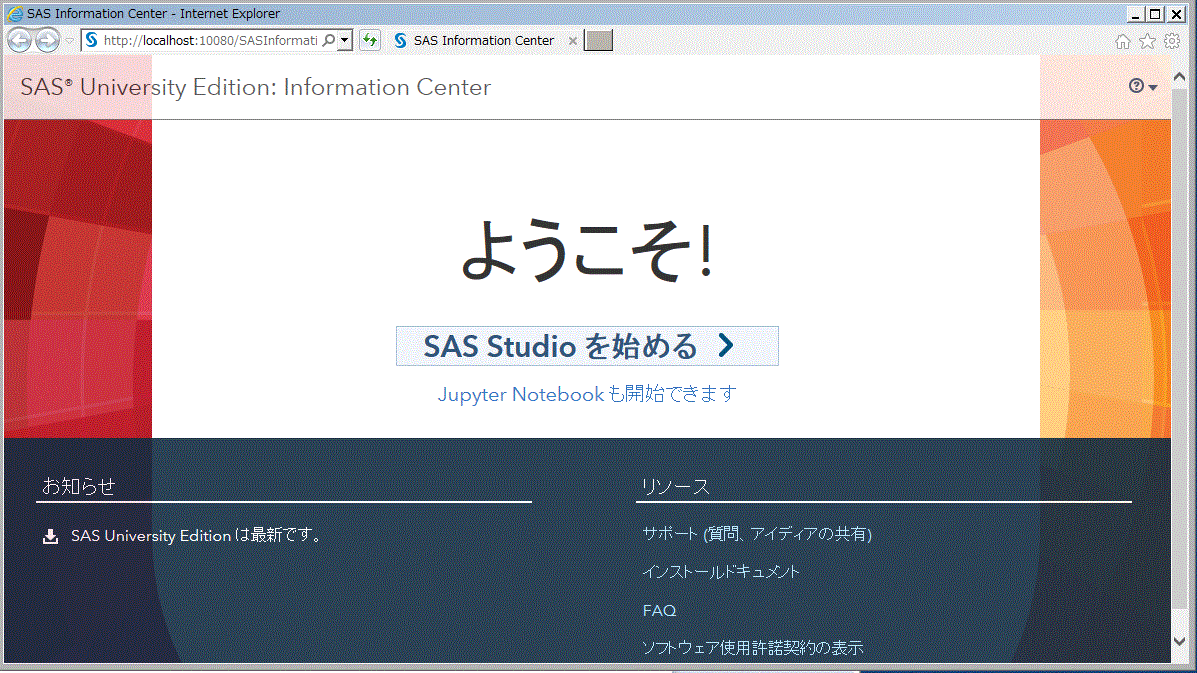1197x673 pixels.
Task: Expand the address bar autocomplete dropdown arrow
Action: tap(345, 40)
